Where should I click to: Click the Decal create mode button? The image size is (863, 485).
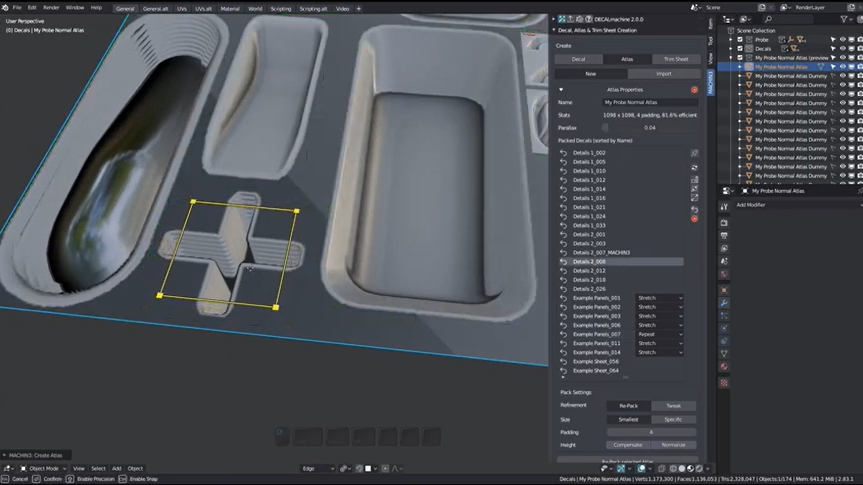point(578,59)
